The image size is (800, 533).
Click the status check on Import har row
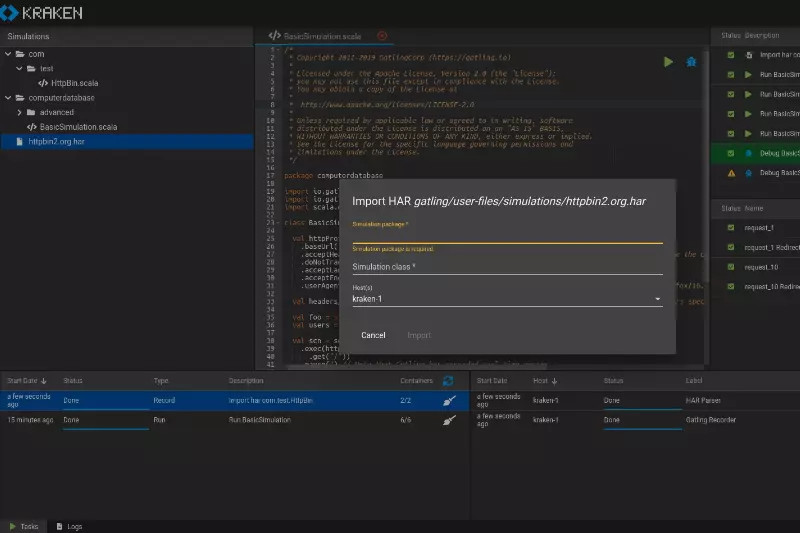tap(731, 55)
